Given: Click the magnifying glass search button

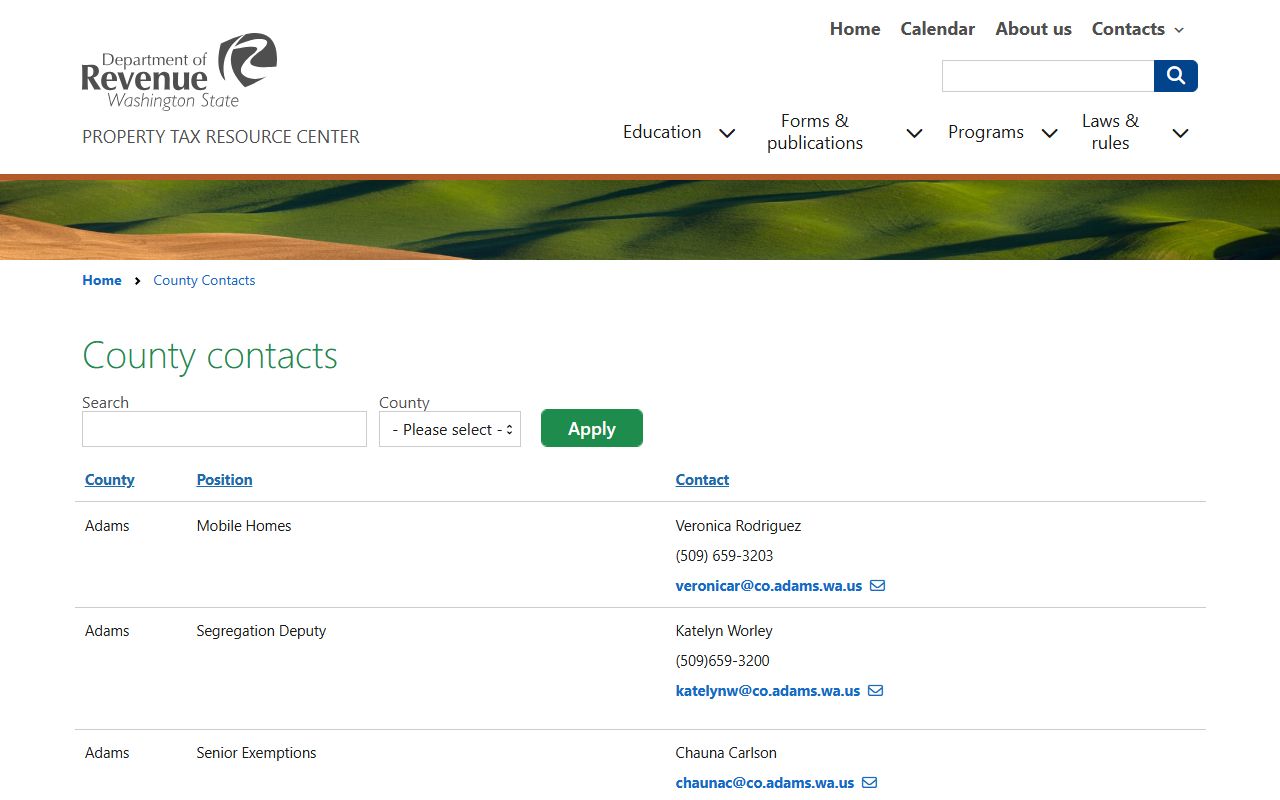Looking at the screenshot, I should [x=1176, y=76].
